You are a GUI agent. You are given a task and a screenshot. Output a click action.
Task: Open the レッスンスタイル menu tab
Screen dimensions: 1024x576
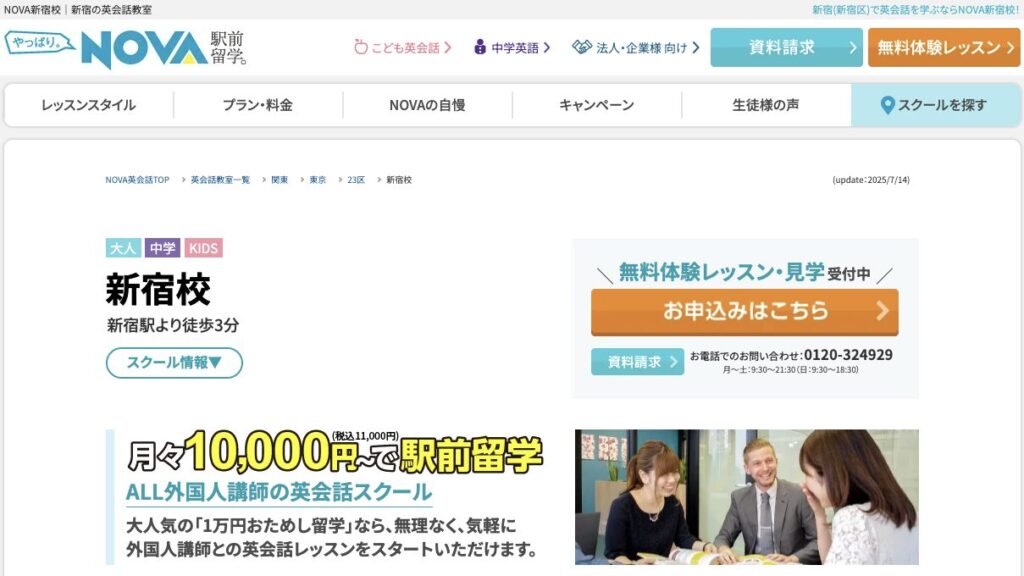click(x=89, y=105)
